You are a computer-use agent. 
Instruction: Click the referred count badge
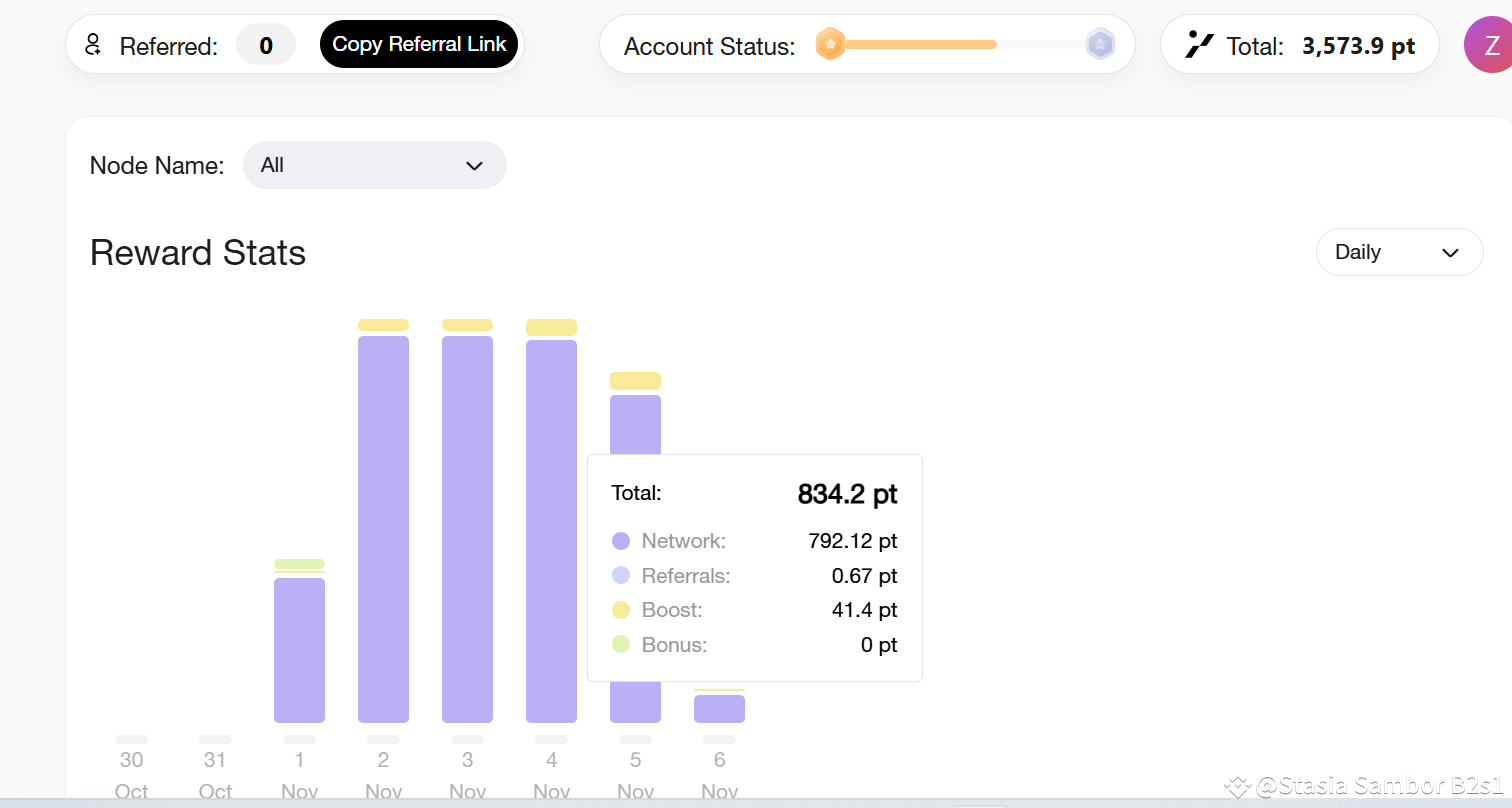pyautogui.click(x=266, y=45)
